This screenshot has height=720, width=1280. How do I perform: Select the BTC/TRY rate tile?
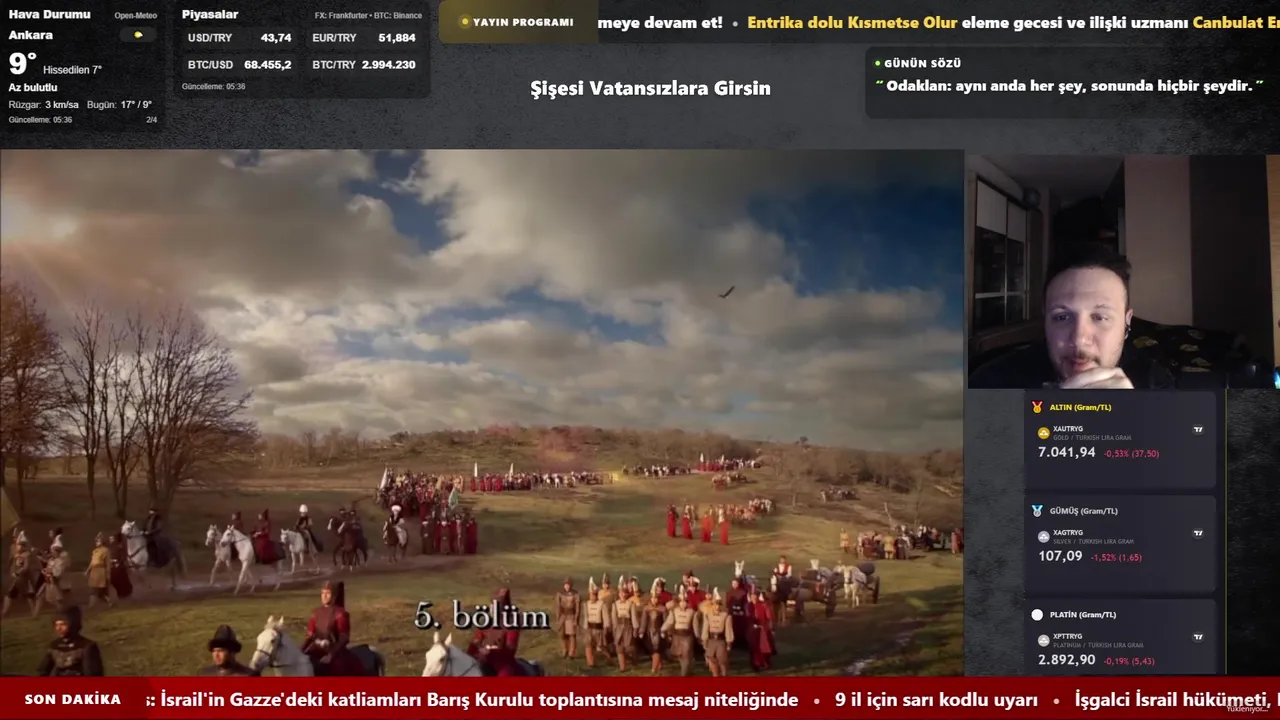point(364,65)
